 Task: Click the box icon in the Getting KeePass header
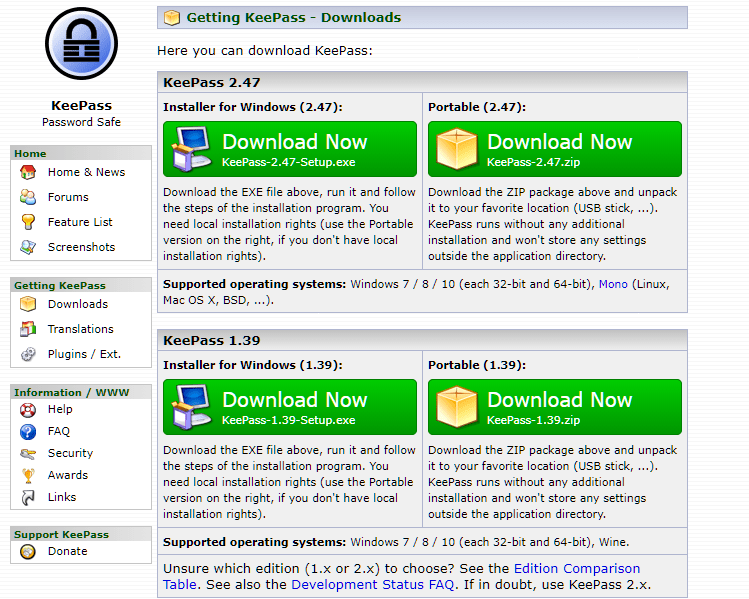coord(171,18)
